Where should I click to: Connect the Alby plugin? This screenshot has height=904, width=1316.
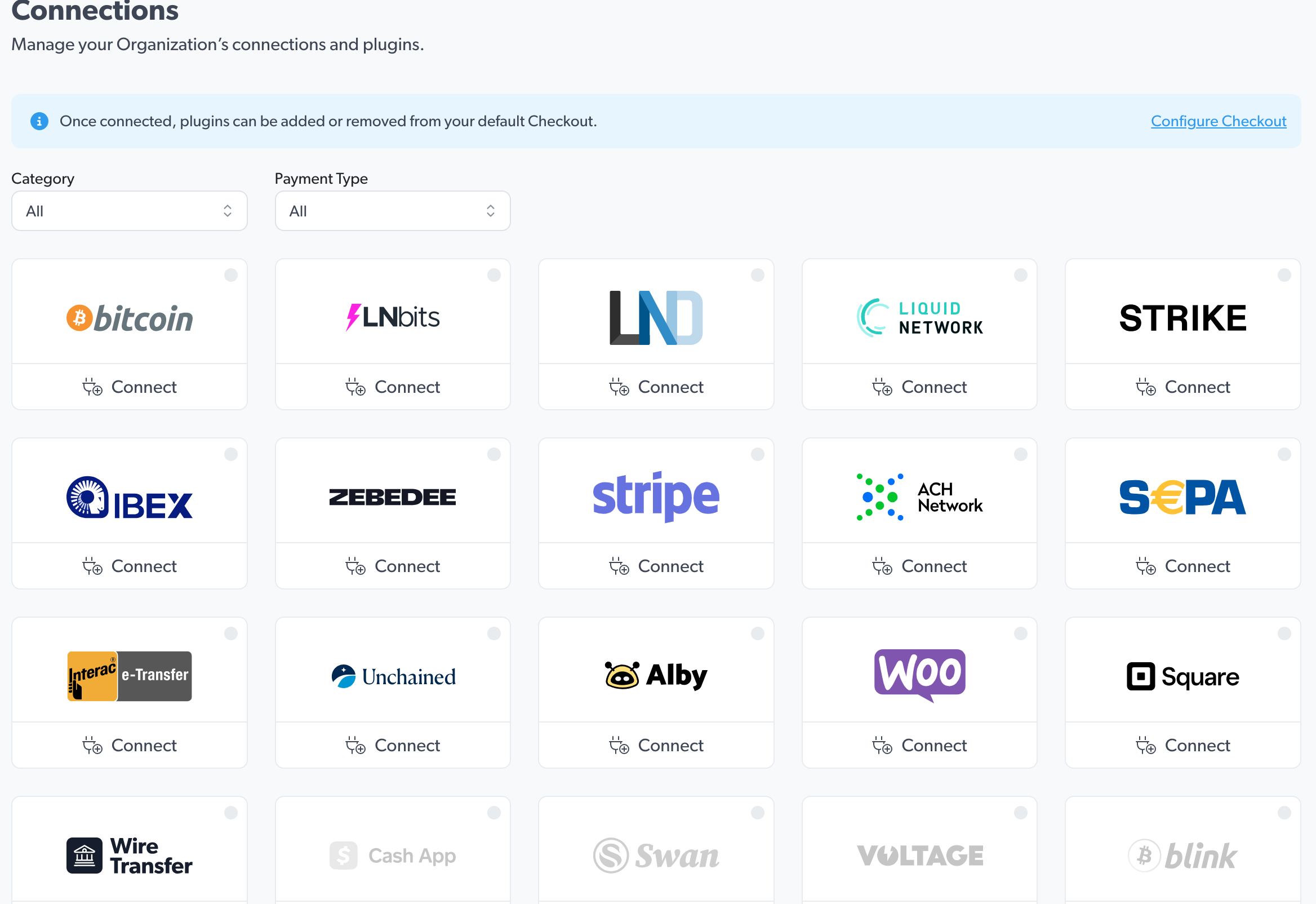point(656,746)
